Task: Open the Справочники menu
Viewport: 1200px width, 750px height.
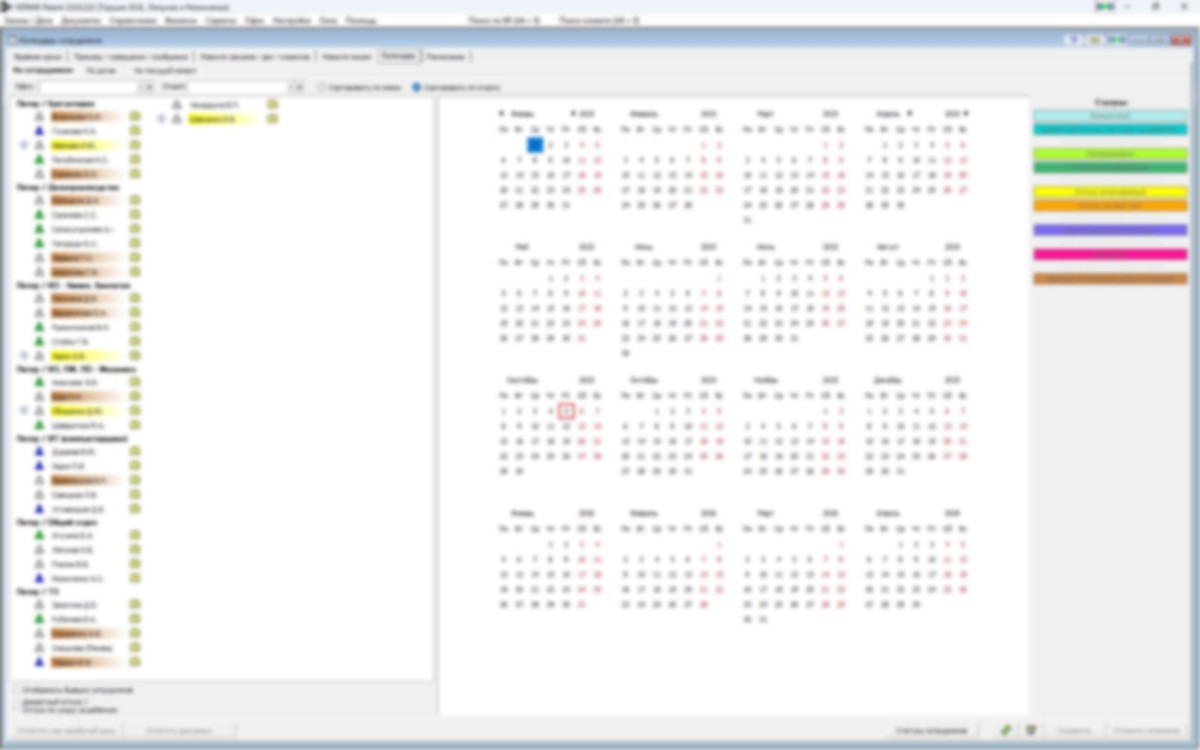Action: pos(134,20)
